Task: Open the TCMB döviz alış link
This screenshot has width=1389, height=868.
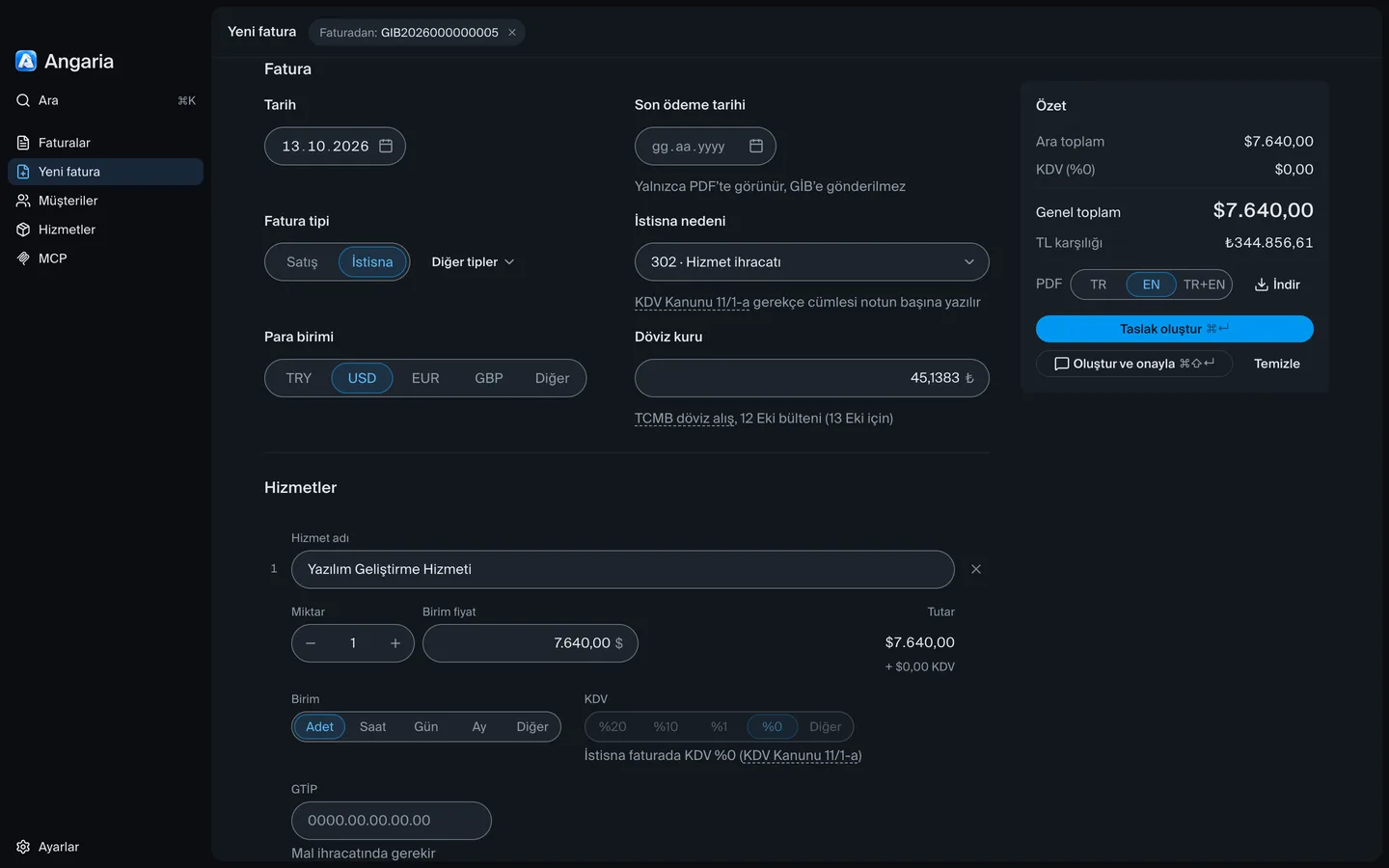Action: tap(686, 419)
